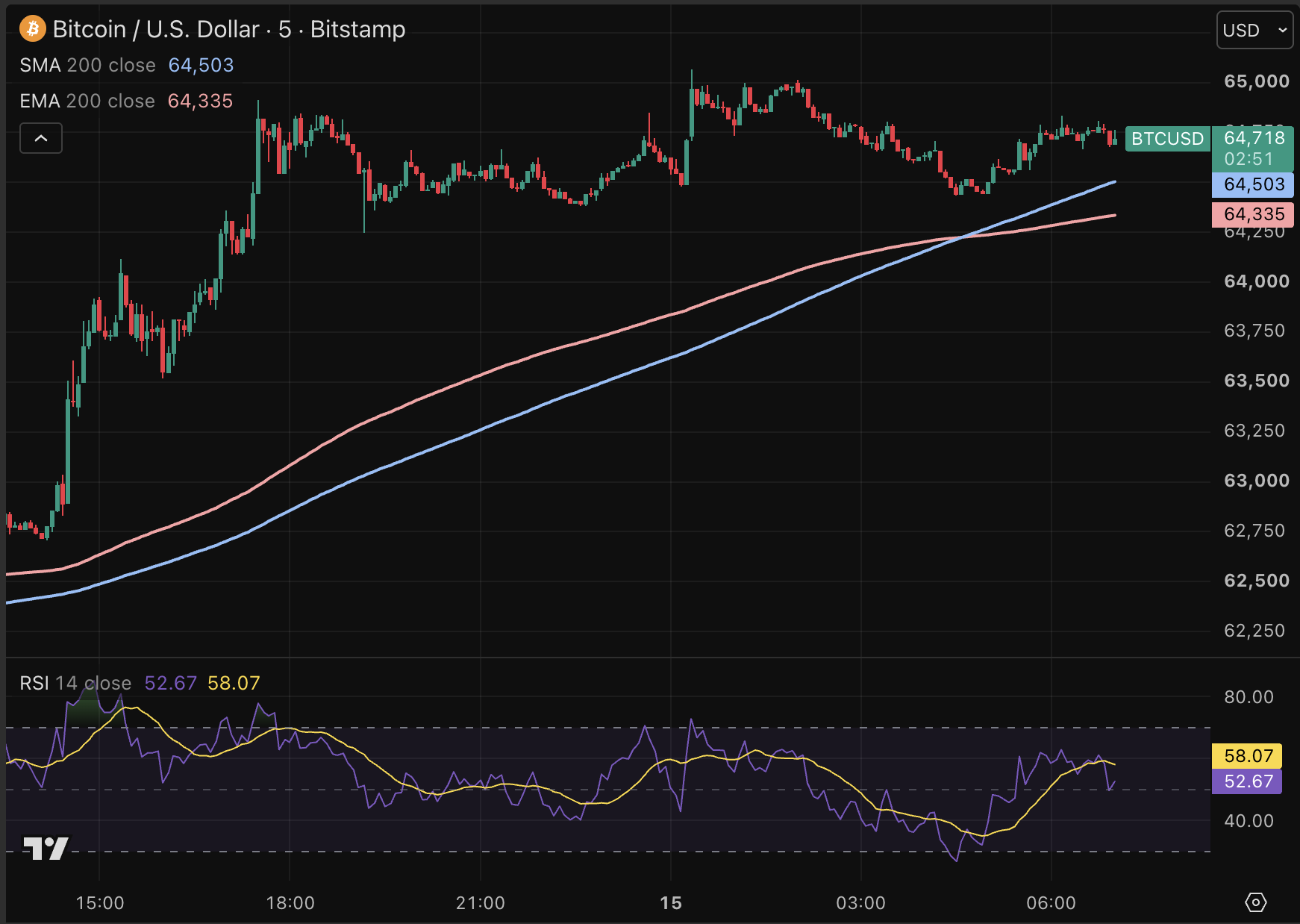Image resolution: width=1300 pixels, height=924 pixels.
Task: Click the orange Bitcoin logo icon
Action: [x=32, y=29]
